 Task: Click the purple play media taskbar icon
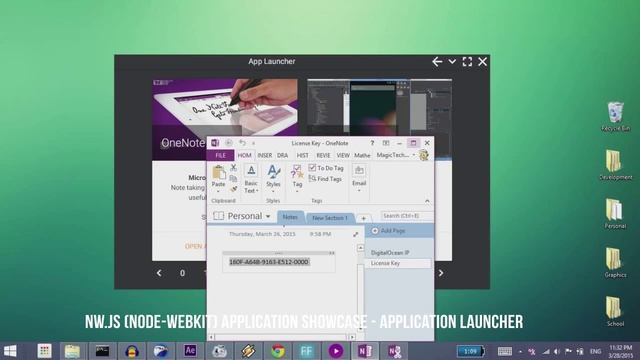[336, 351]
